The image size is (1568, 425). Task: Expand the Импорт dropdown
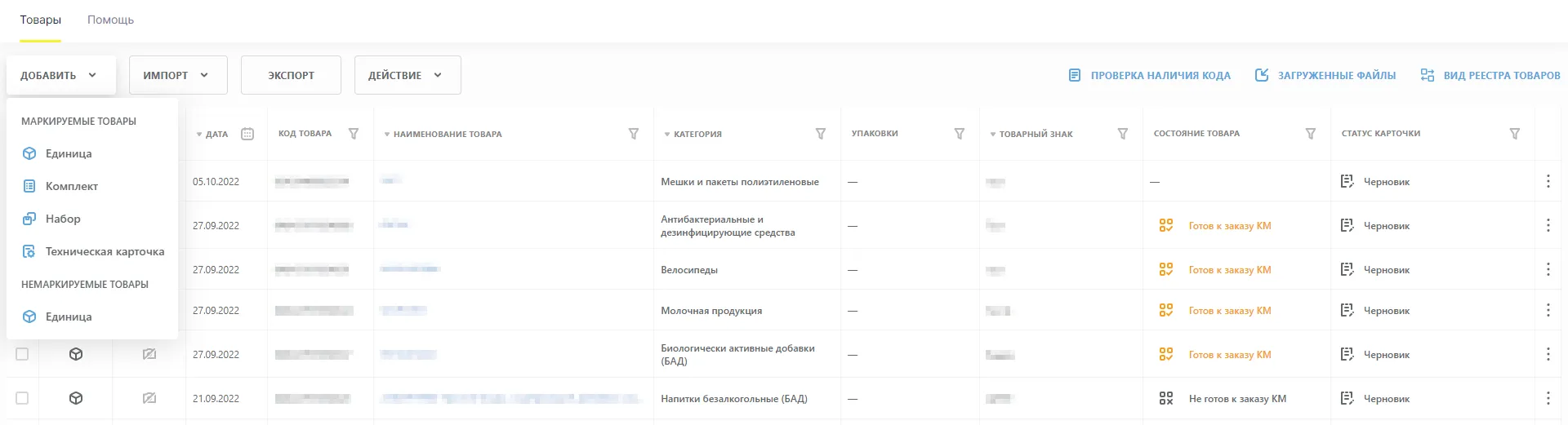(x=177, y=75)
